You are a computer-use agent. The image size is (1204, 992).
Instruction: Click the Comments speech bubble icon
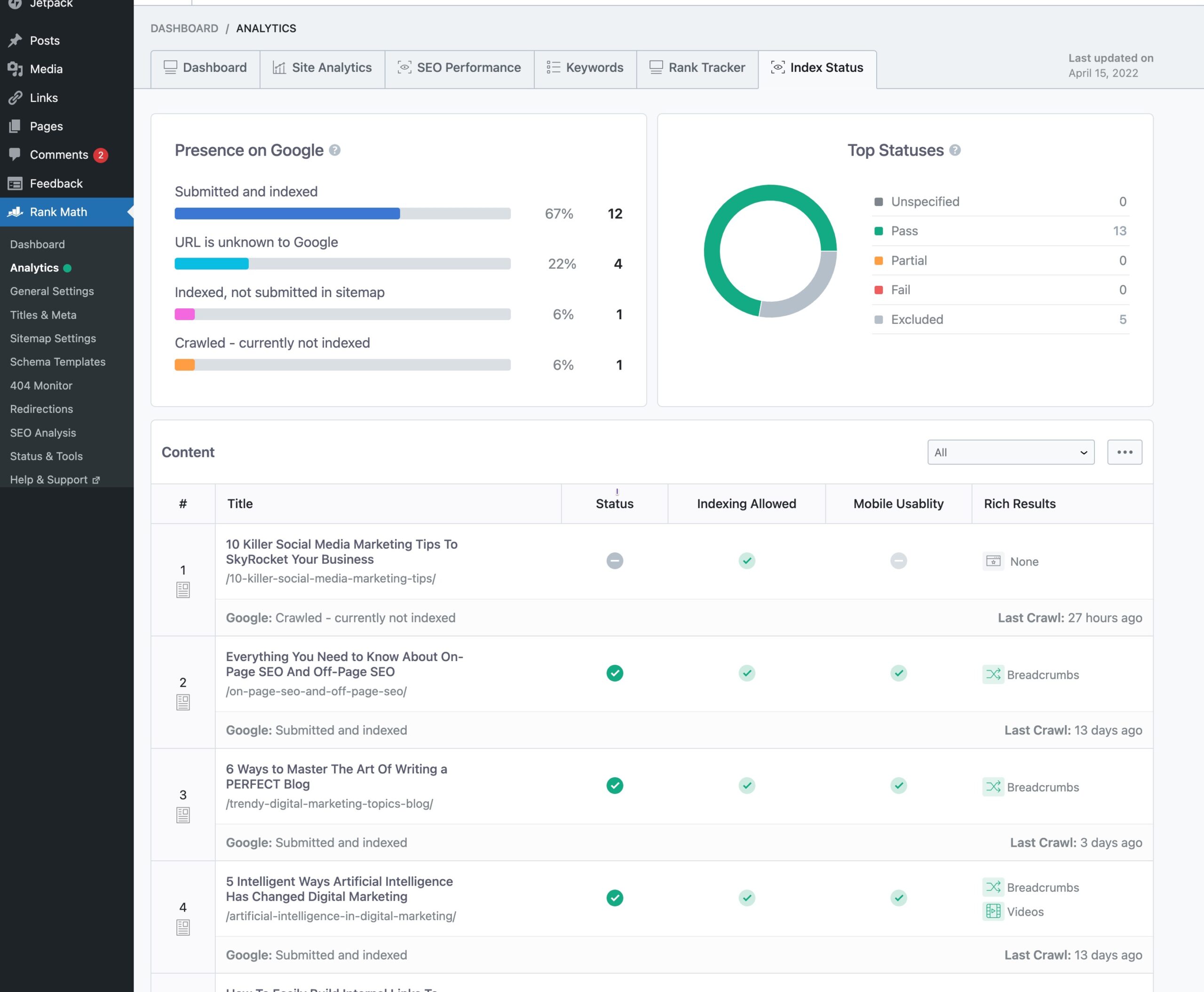coord(16,154)
